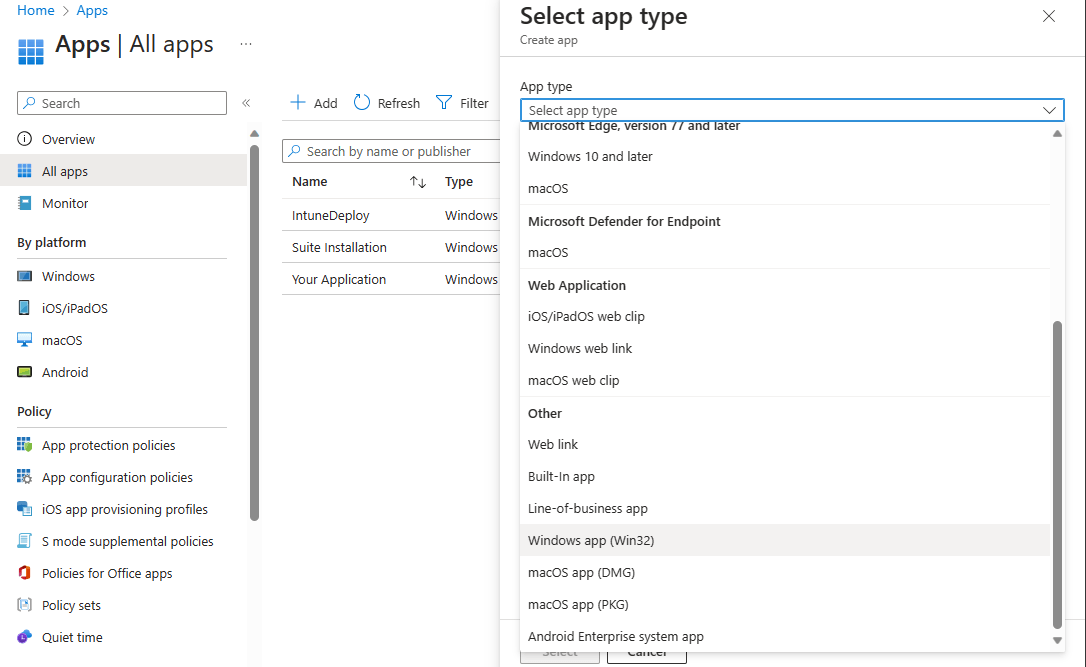Click the Overview info icon

coord(24,139)
